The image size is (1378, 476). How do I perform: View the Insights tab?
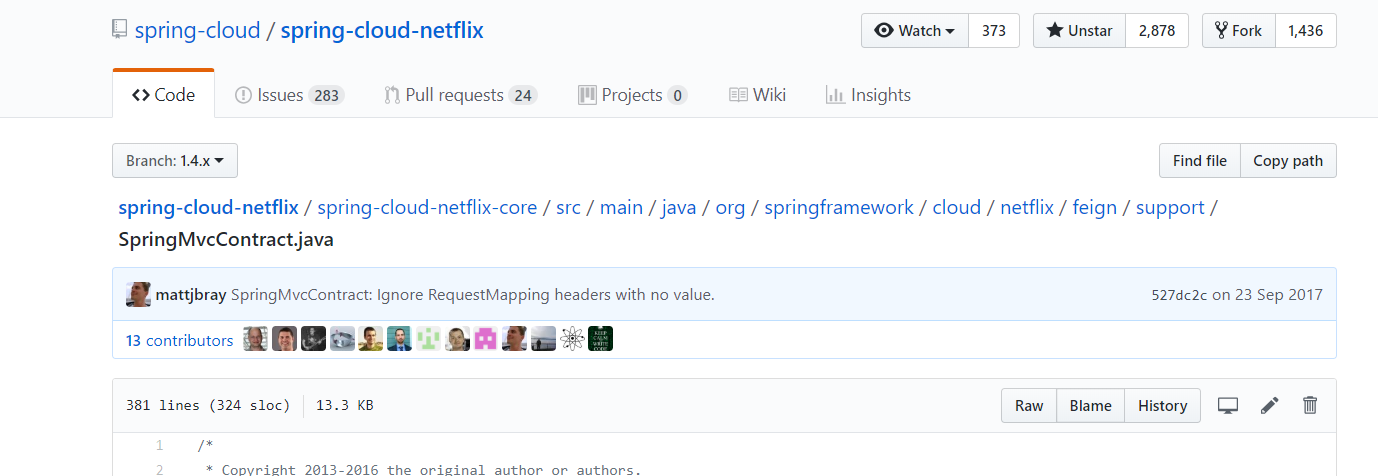pos(868,95)
